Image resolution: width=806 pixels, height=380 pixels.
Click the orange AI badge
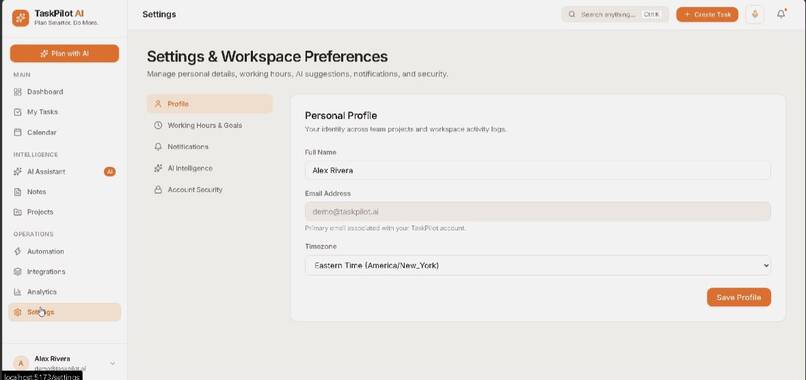(109, 172)
